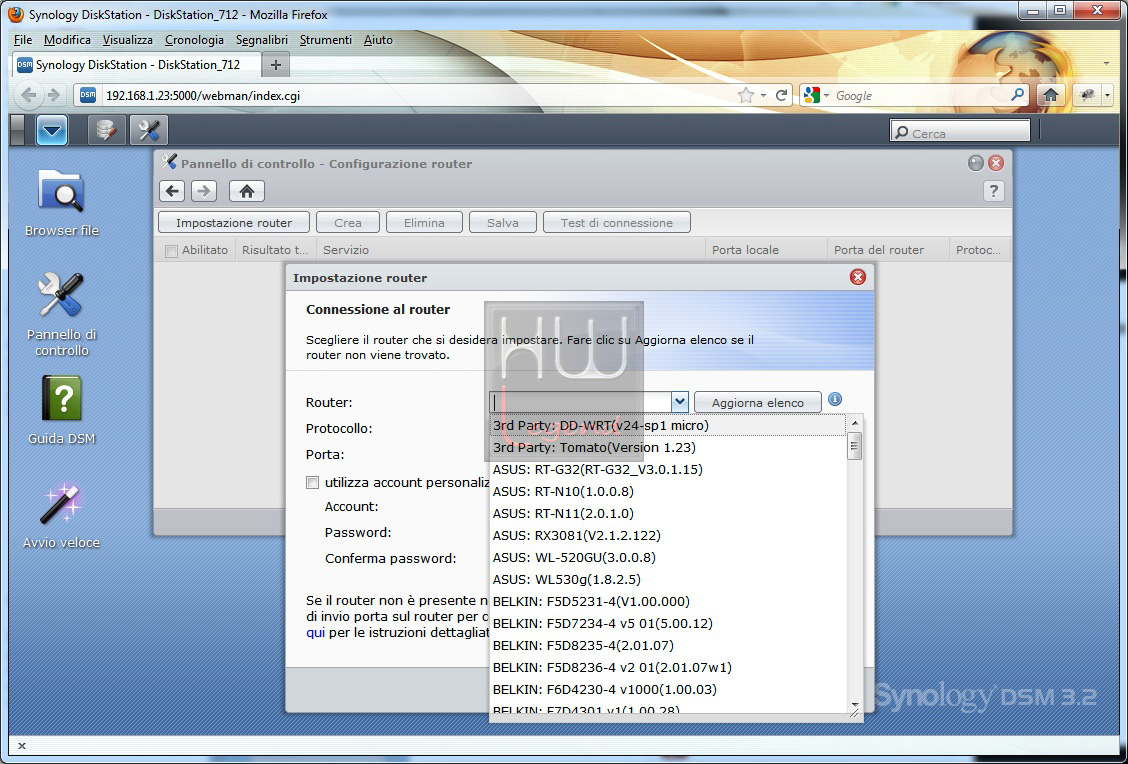
Task: Click Firefox back navigation button
Action: (29, 95)
